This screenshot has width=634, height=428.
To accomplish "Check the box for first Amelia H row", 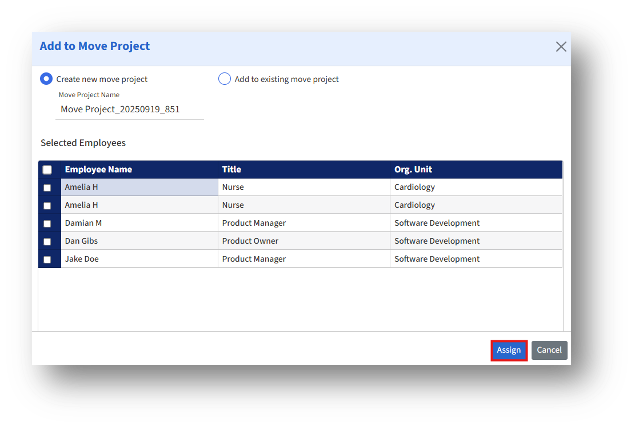I will click(47, 187).
